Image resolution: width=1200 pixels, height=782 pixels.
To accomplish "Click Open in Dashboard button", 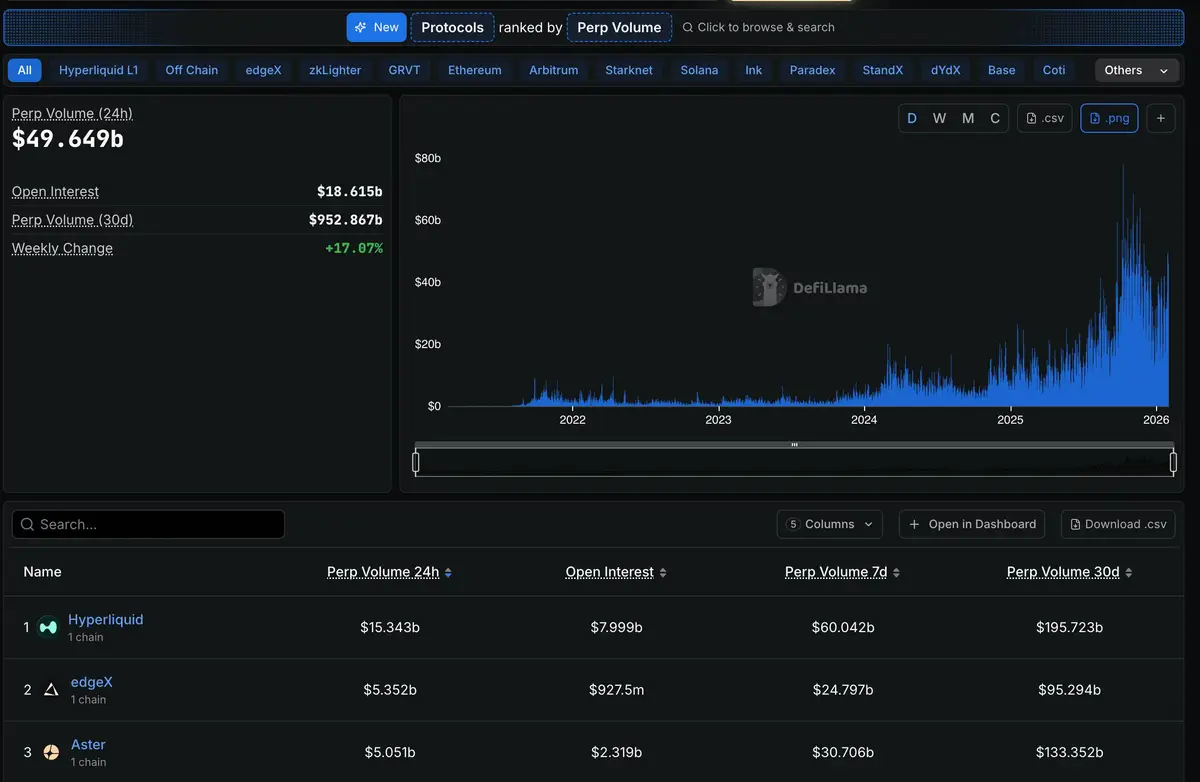I will click(x=972, y=524).
